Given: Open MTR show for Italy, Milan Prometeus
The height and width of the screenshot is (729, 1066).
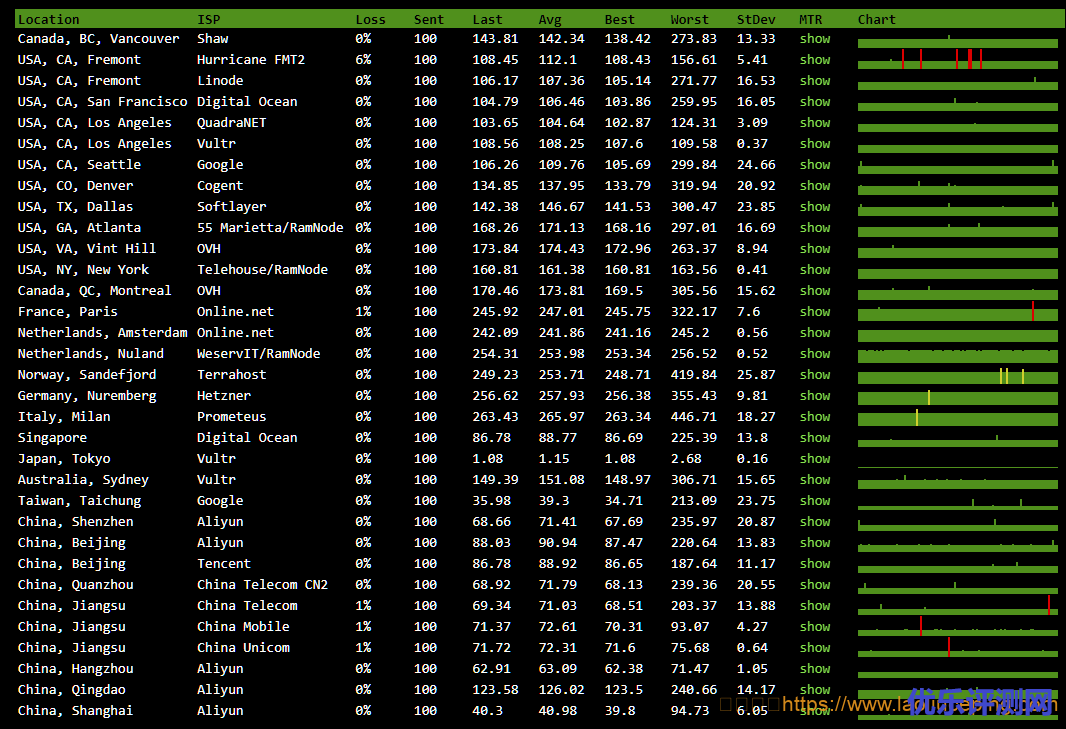Looking at the screenshot, I should point(814,417).
